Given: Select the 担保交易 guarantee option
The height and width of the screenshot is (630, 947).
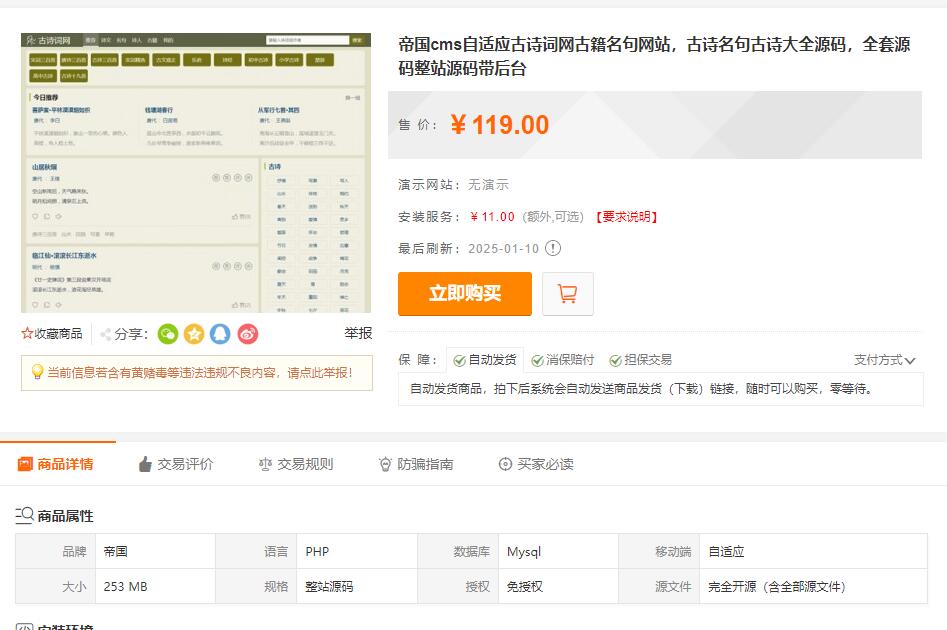Looking at the screenshot, I should pyautogui.click(x=640, y=360).
